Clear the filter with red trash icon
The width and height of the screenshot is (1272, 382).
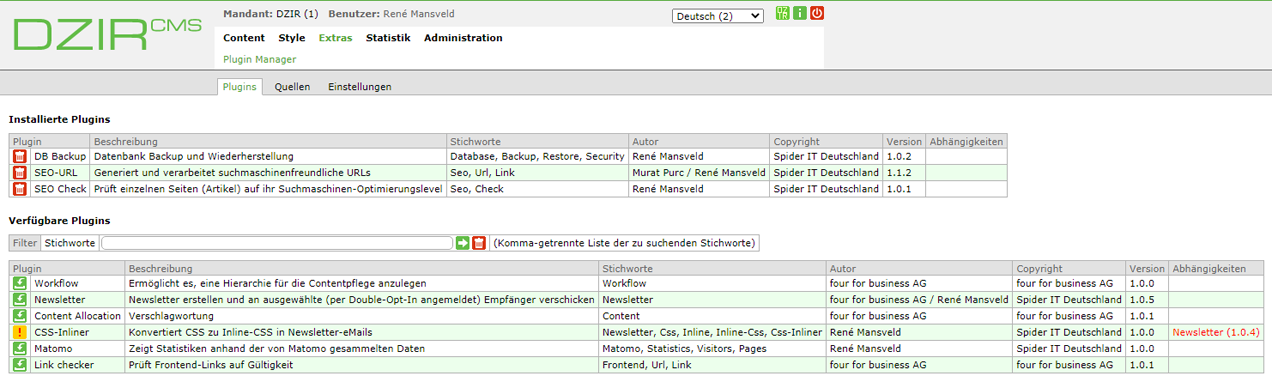pyautogui.click(x=479, y=243)
